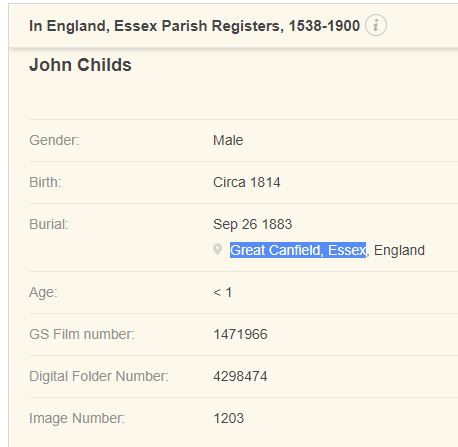458x447 pixels.
Task: Click the Image Number label
Action: coord(77,418)
